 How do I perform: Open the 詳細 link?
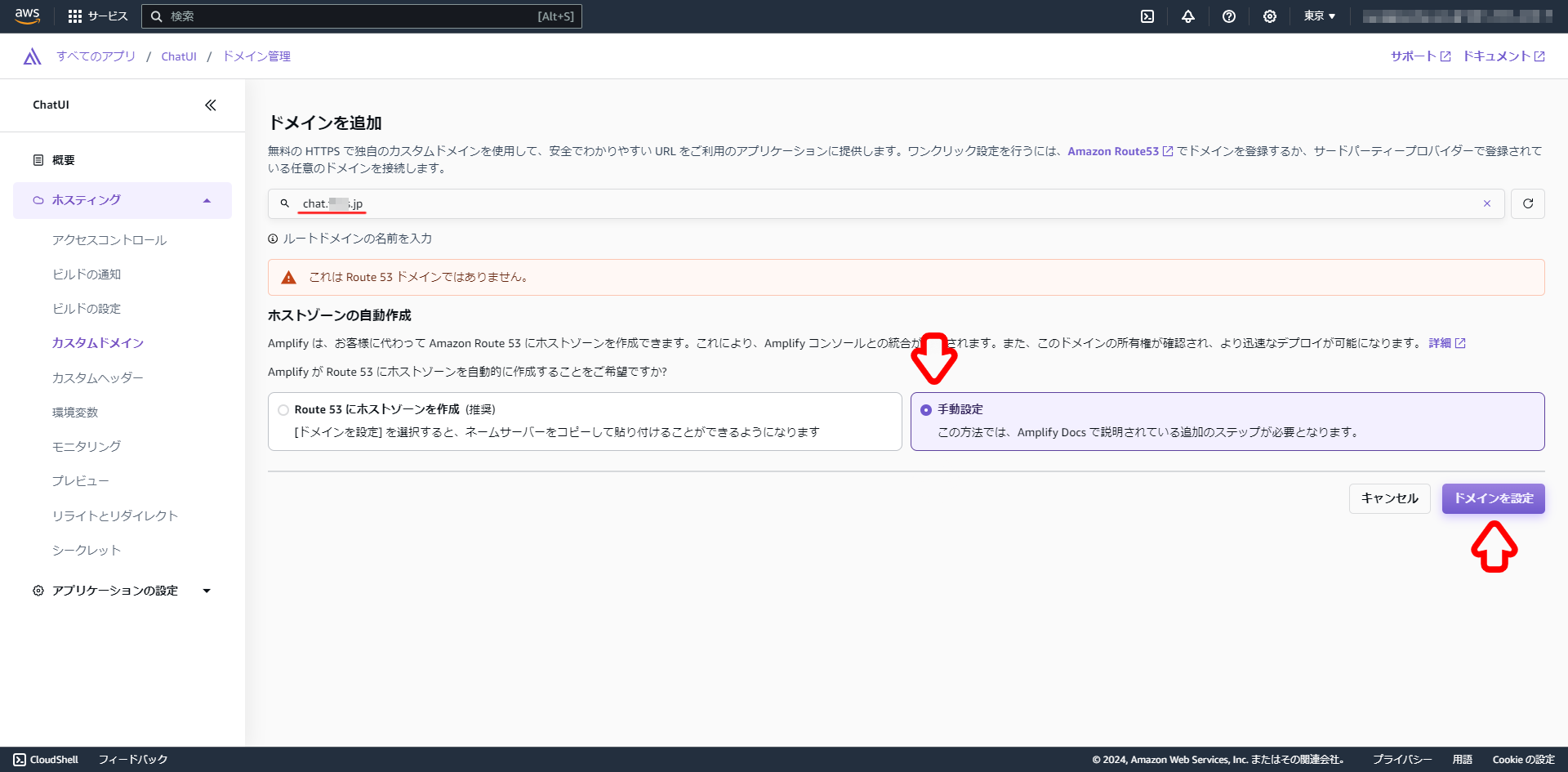click(x=1446, y=343)
